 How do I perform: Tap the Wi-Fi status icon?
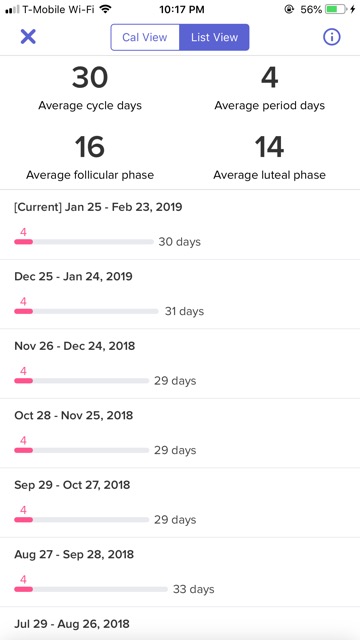tap(106, 9)
